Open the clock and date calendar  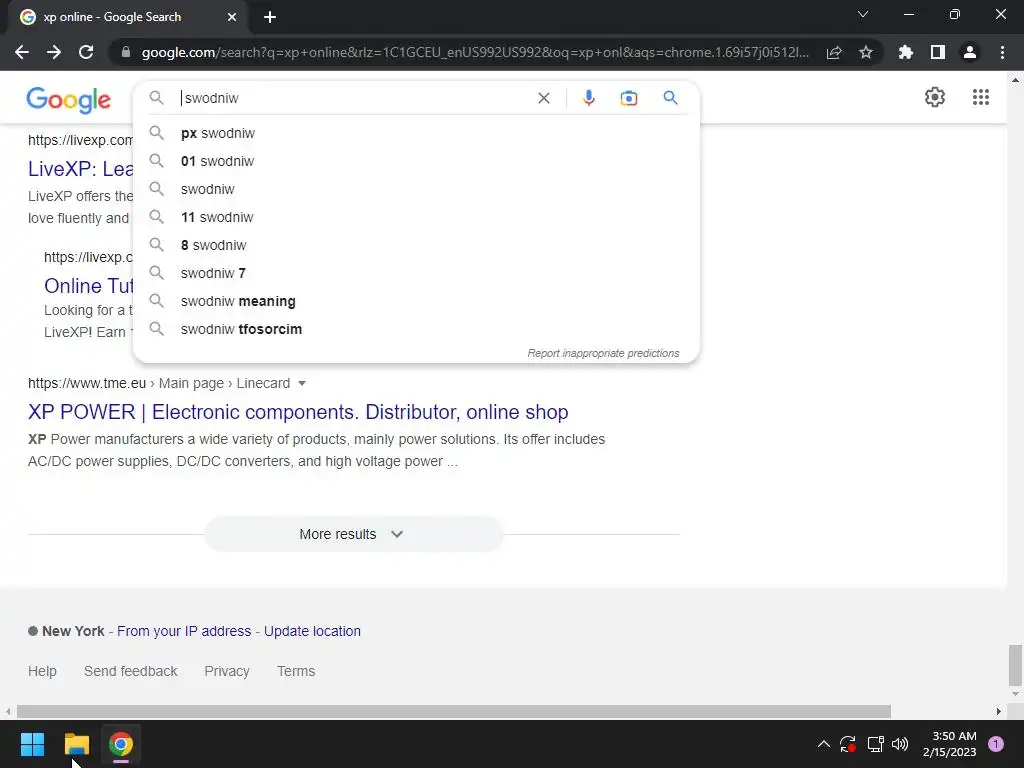click(950, 744)
